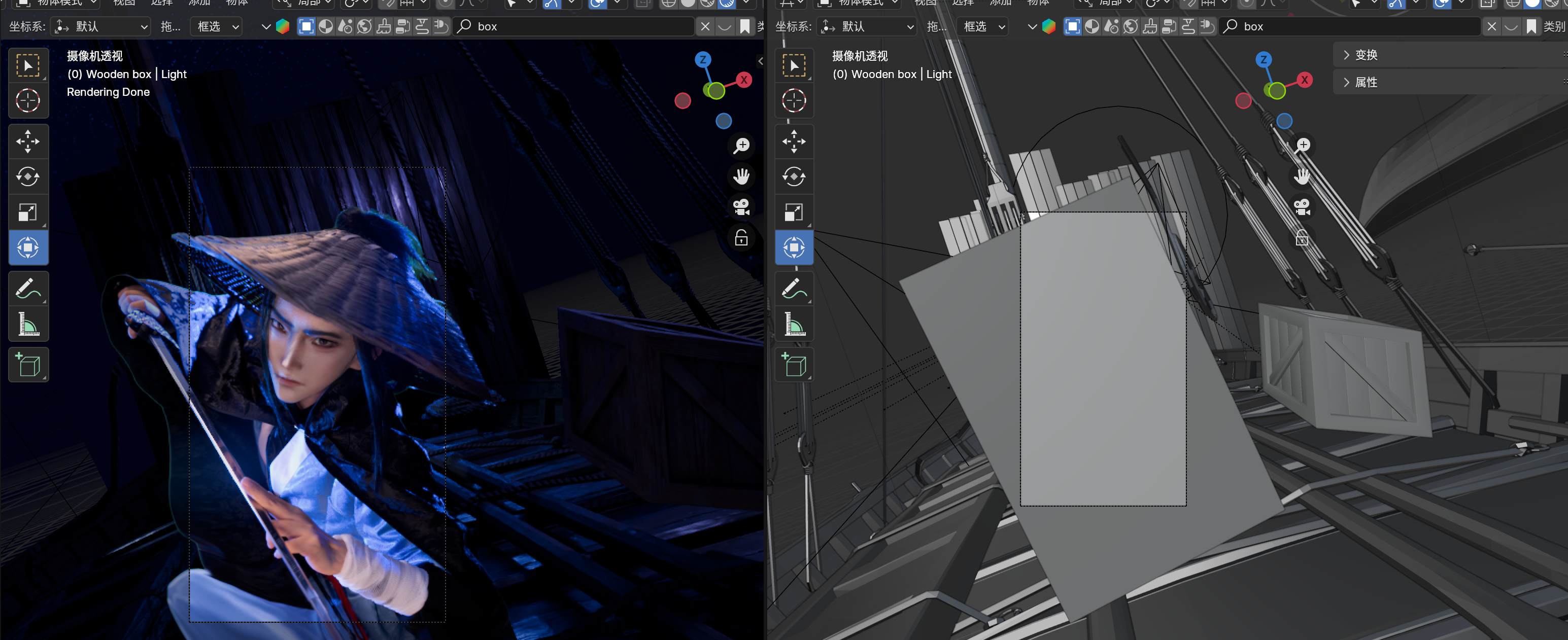Click the 'Rendering Done' status text

(x=109, y=92)
